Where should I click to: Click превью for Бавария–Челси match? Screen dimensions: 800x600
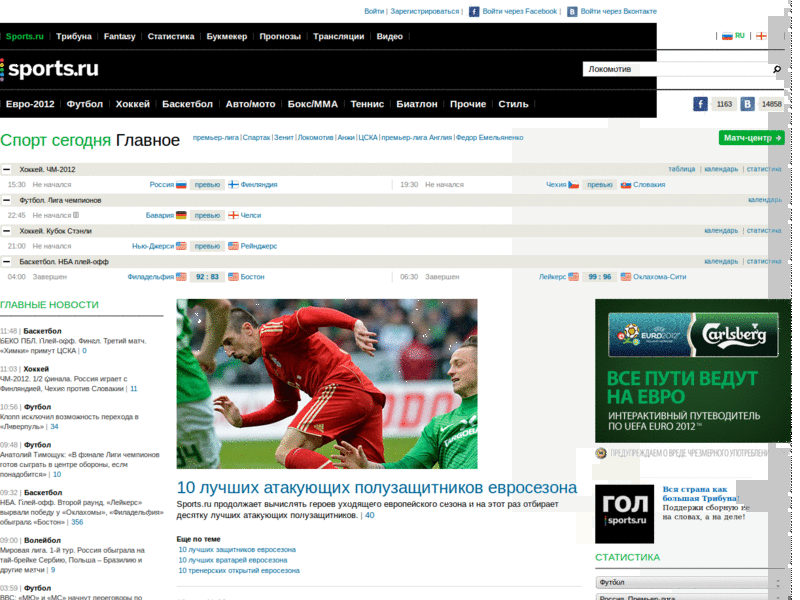coord(207,215)
